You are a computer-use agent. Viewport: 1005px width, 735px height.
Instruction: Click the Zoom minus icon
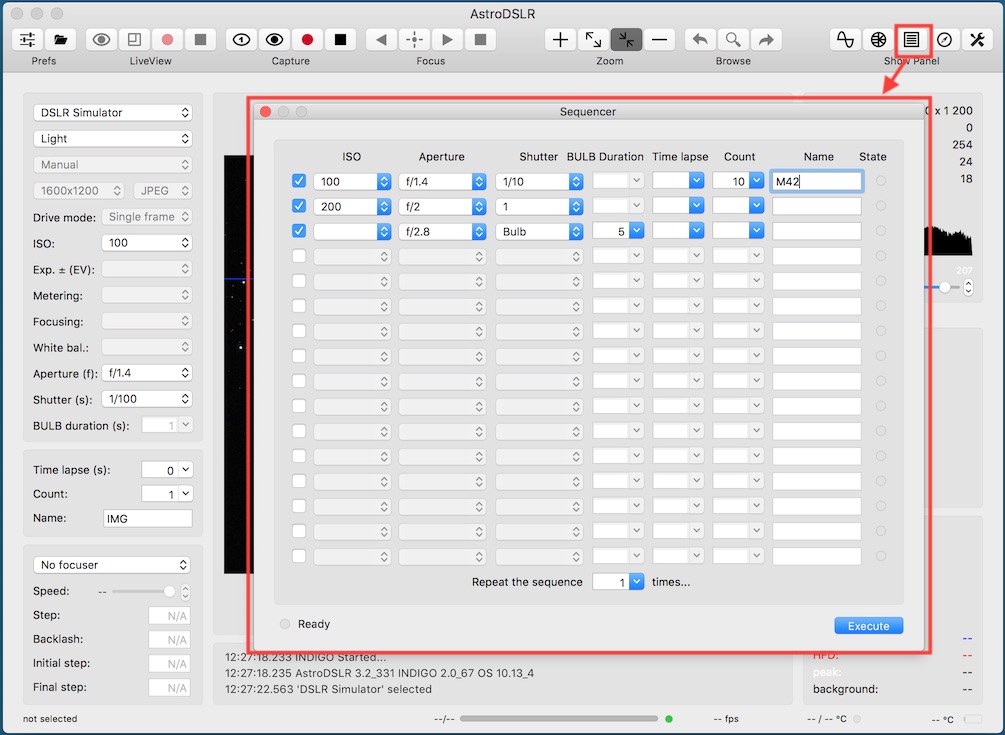click(660, 40)
